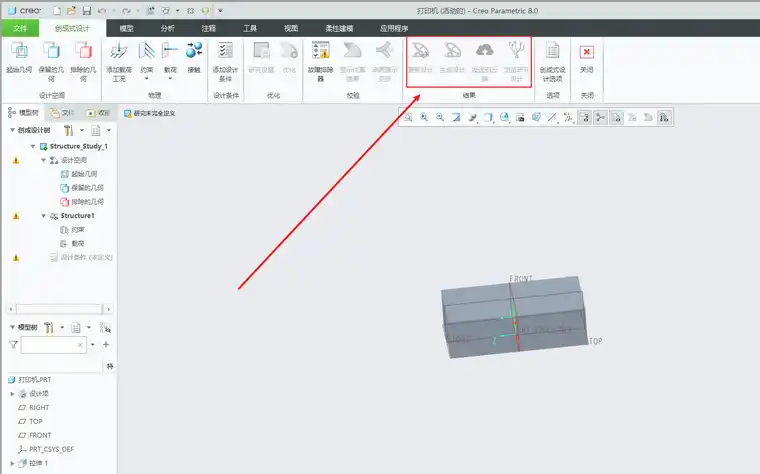Click the 接触 (Contact) spheres icon
760x474 pixels.
pos(194,50)
